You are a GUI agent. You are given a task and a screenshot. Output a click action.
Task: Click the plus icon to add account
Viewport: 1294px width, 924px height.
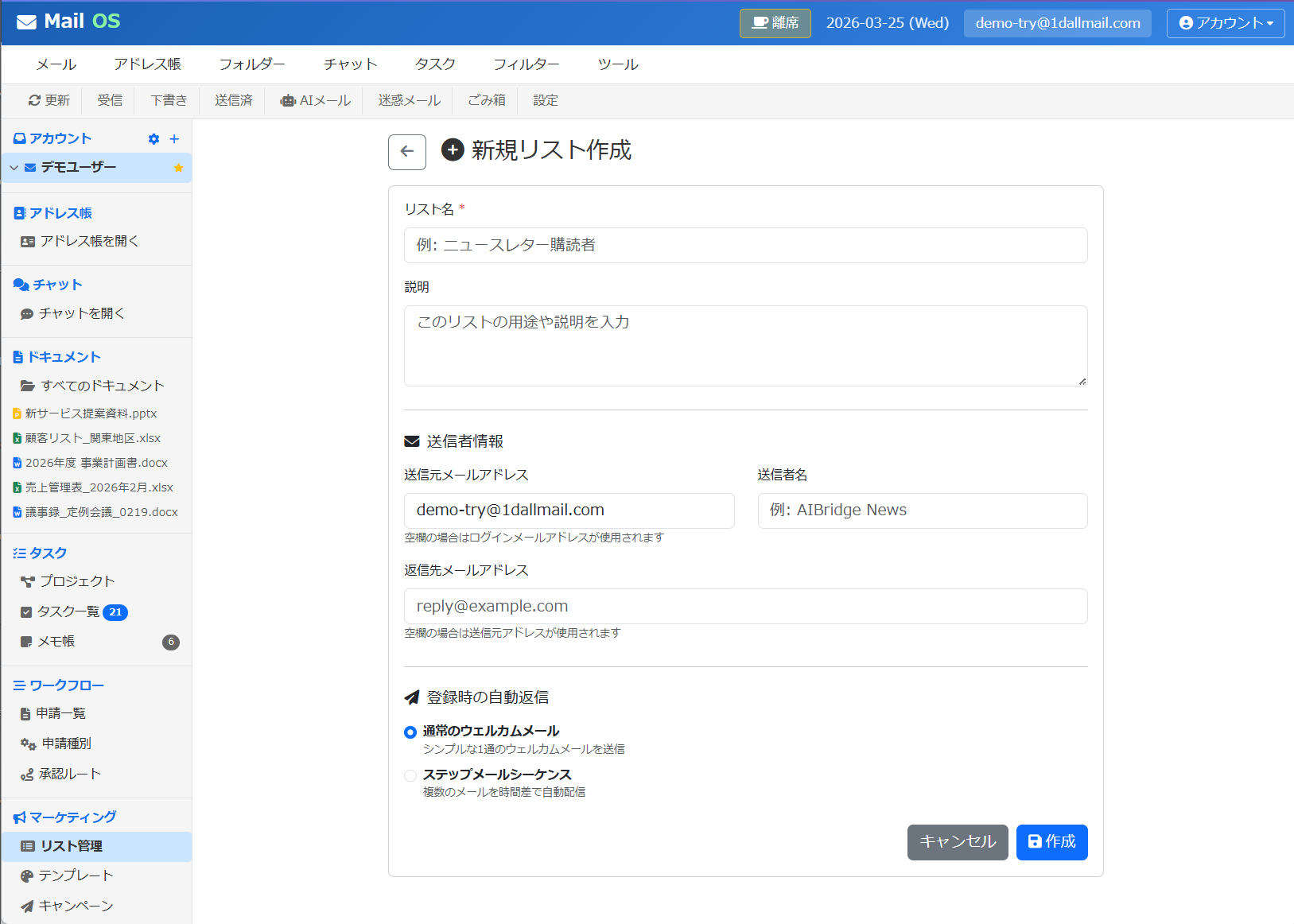[x=174, y=139]
